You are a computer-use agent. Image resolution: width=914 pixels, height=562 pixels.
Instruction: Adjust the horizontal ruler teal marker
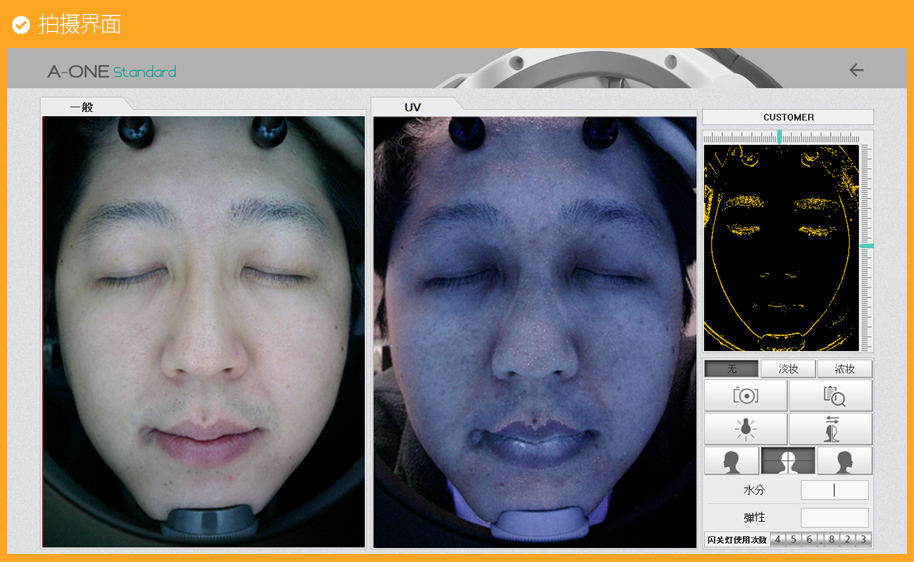point(779,137)
